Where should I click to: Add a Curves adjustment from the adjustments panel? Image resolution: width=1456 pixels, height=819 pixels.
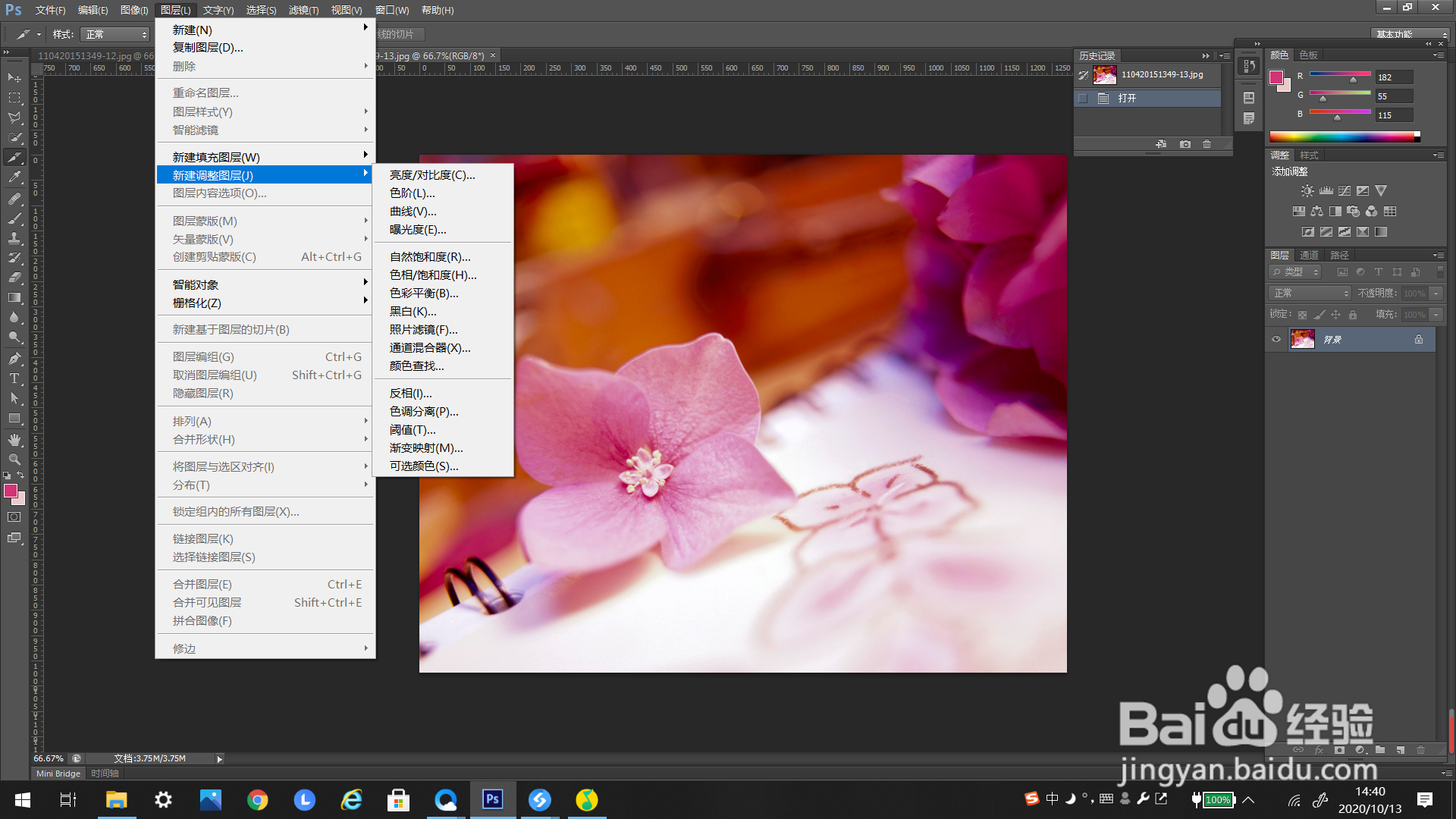(x=1345, y=191)
